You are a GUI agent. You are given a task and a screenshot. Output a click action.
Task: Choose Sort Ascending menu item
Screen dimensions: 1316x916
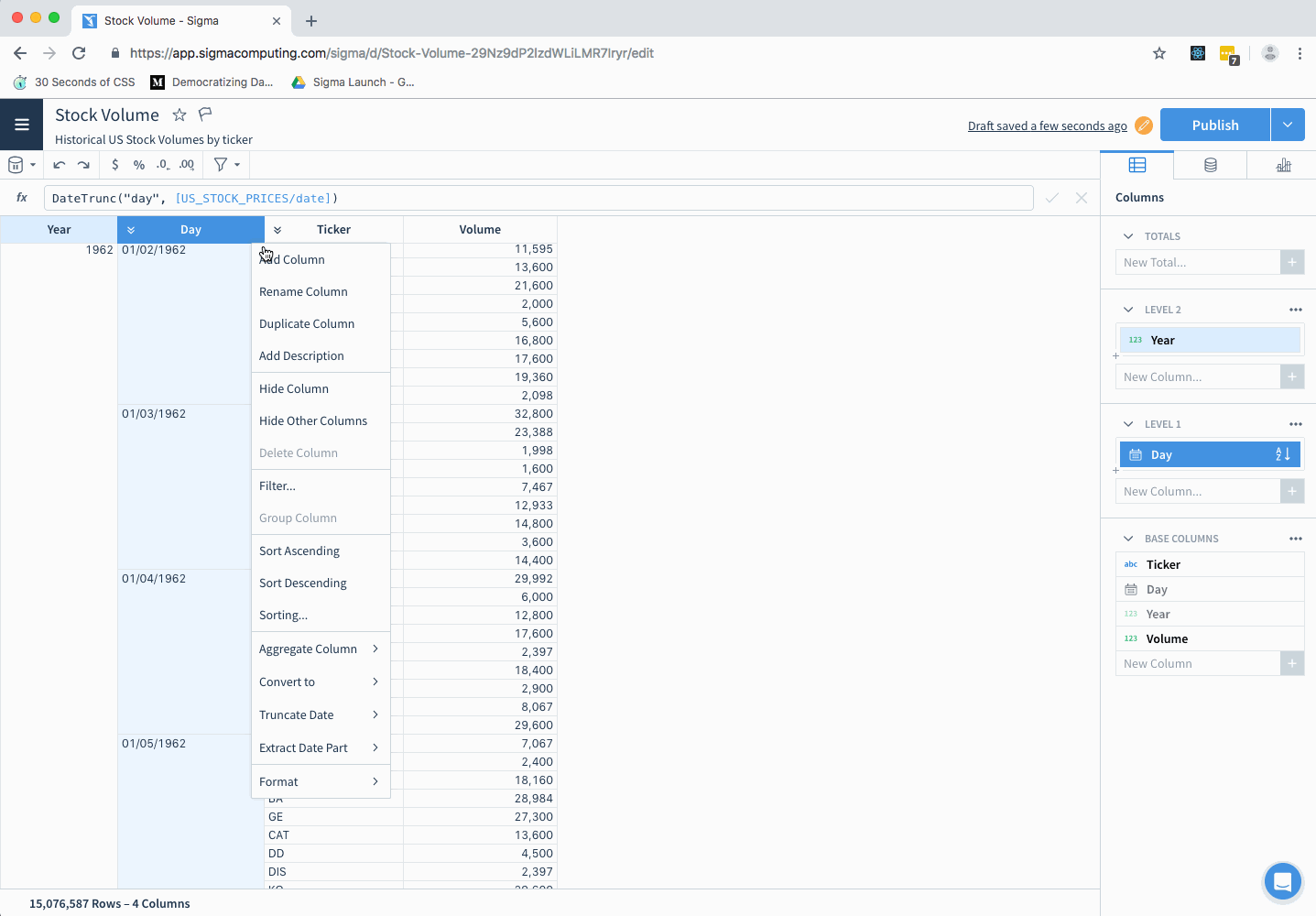(321, 551)
